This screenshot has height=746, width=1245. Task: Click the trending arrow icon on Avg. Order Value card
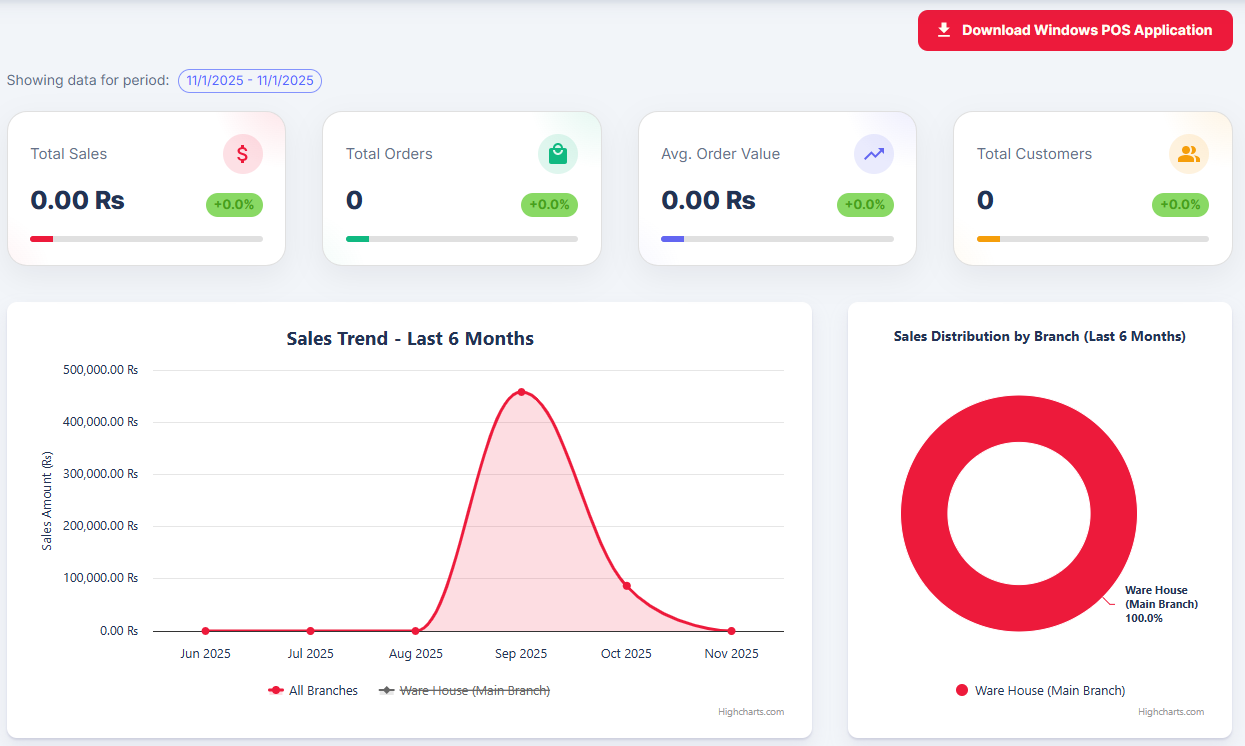pos(873,153)
